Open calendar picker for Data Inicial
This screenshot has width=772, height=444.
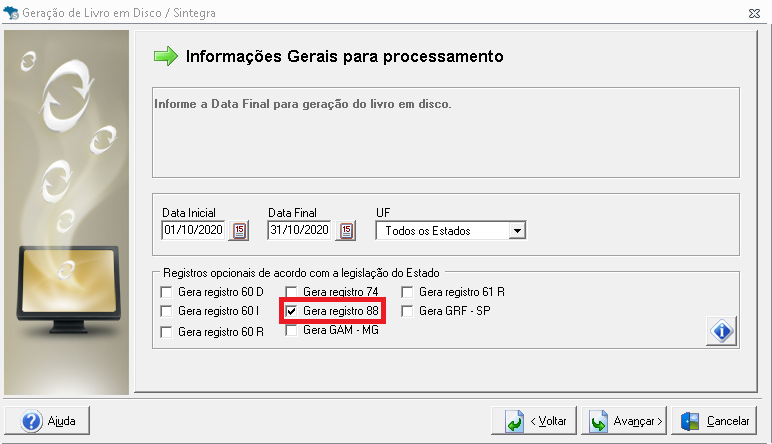pyautogui.click(x=239, y=230)
